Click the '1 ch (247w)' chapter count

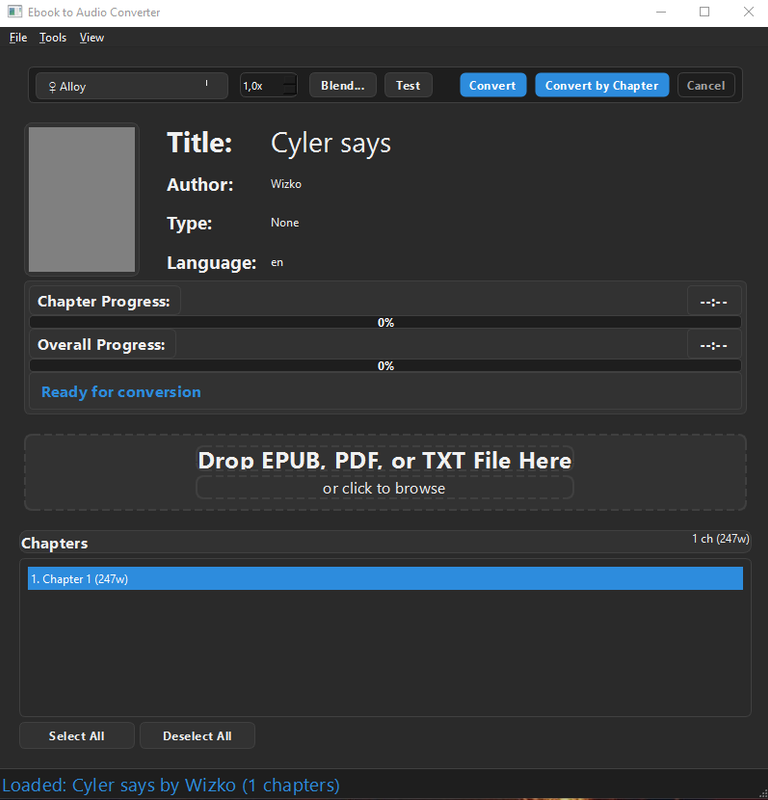tap(721, 539)
